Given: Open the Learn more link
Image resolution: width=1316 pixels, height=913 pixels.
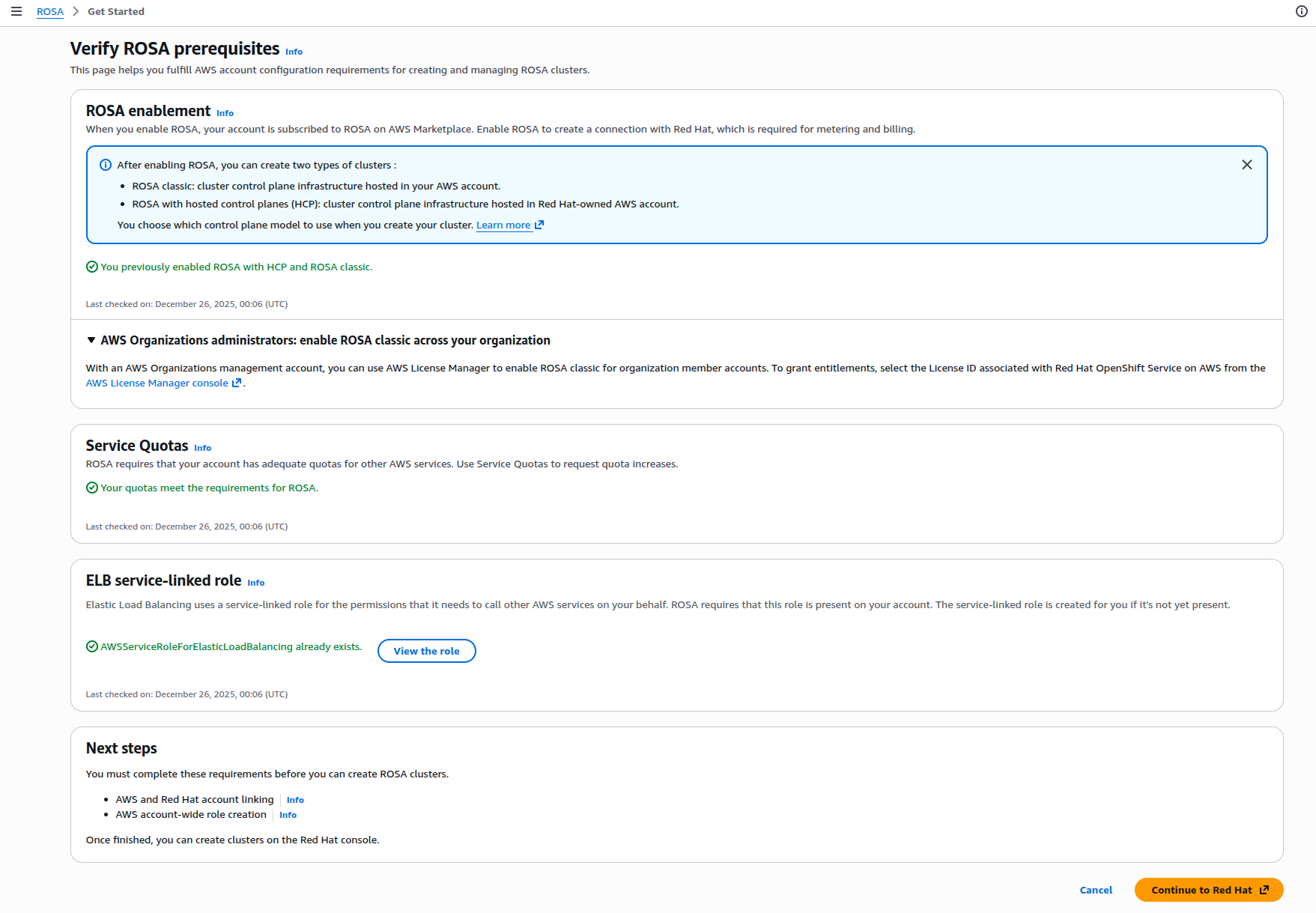Looking at the screenshot, I should point(503,224).
